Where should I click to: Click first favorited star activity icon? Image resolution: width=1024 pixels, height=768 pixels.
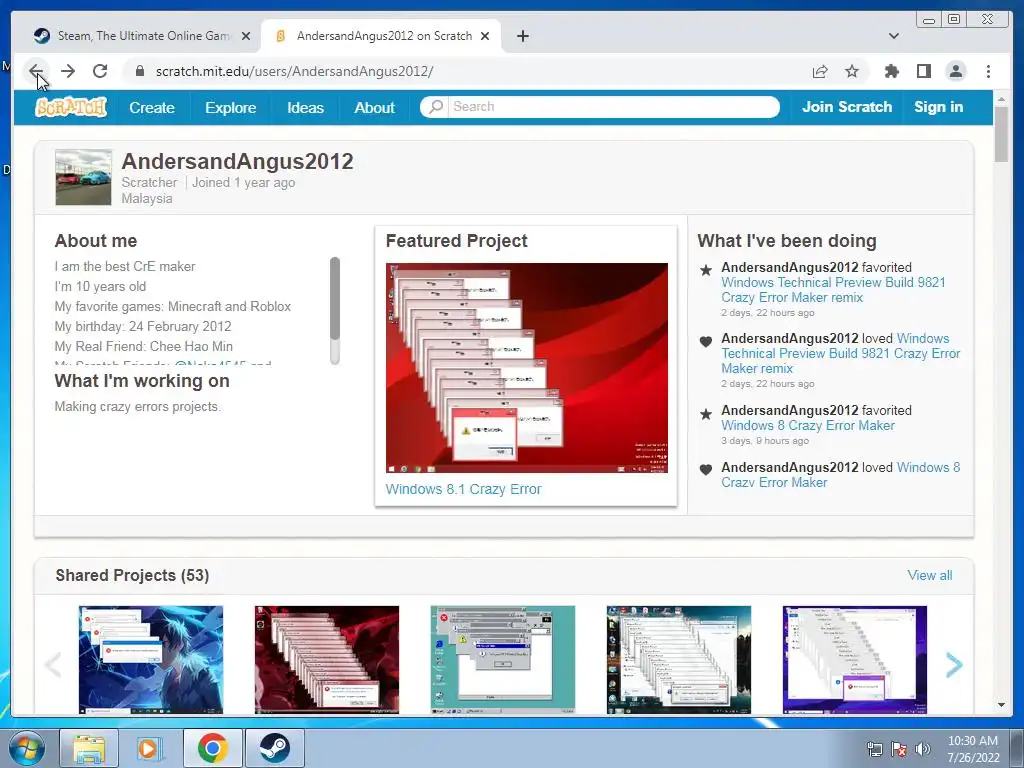click(x=706, y=270)
